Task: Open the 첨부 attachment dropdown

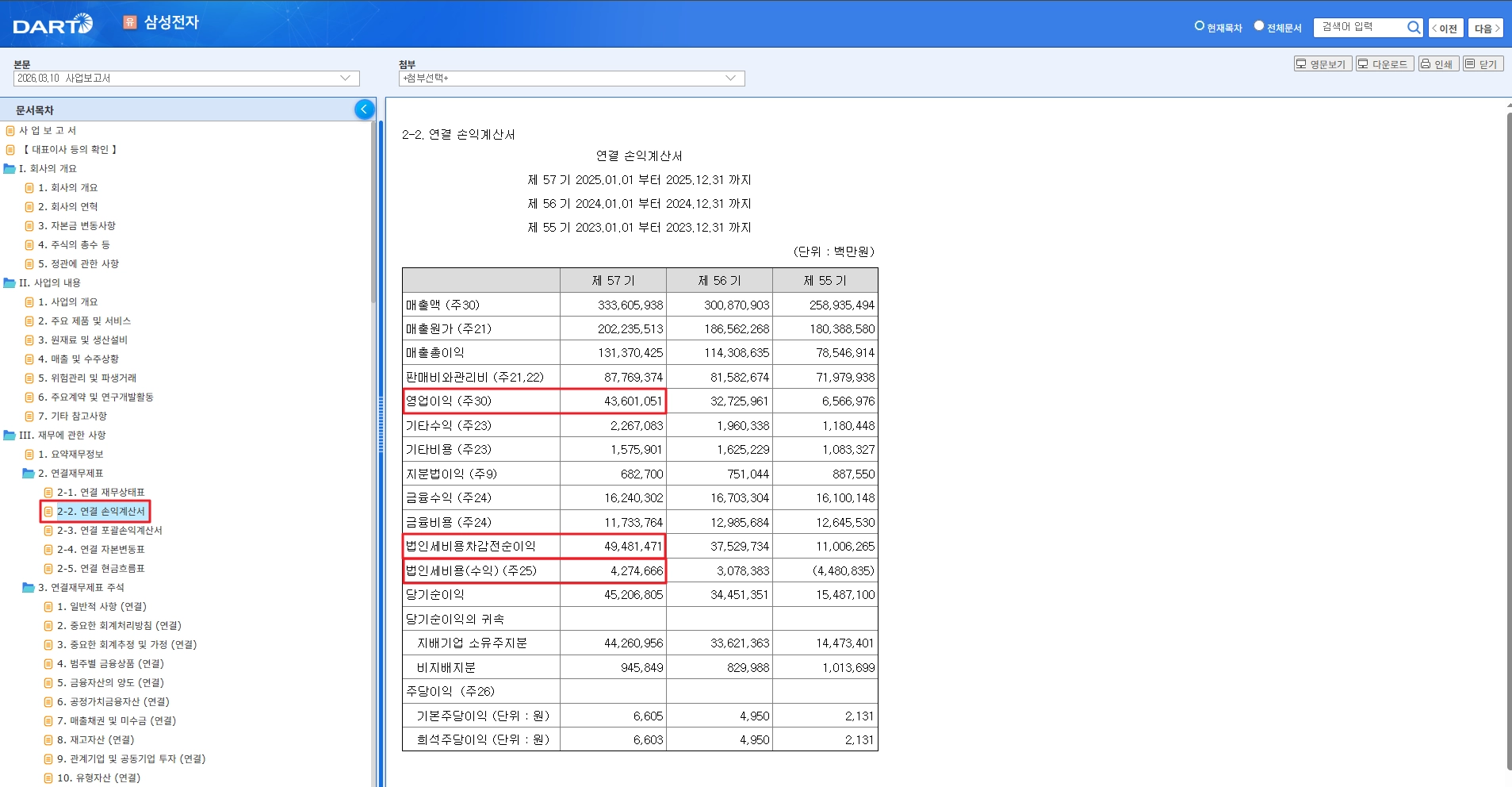Action: tap(571, 79)
